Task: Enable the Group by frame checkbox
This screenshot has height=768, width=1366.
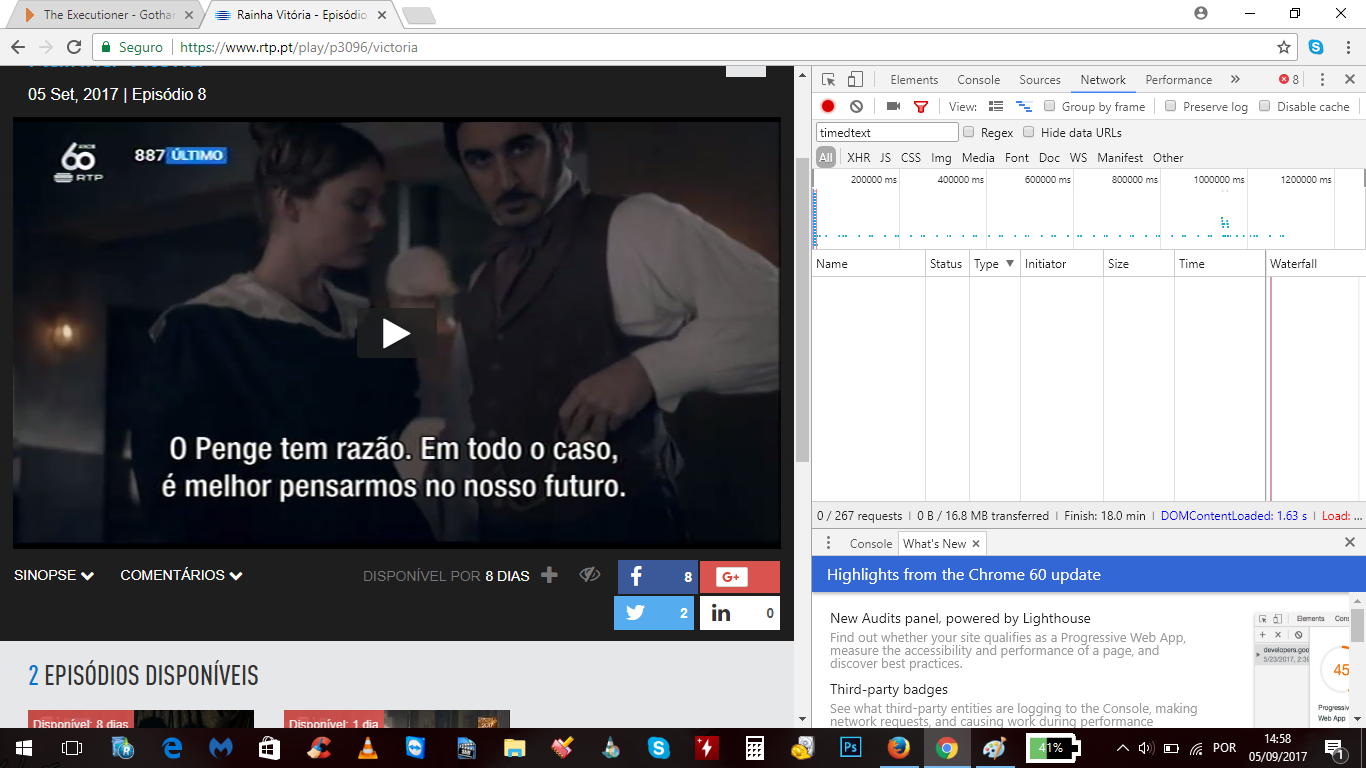Action: [x=1050, y=106]
